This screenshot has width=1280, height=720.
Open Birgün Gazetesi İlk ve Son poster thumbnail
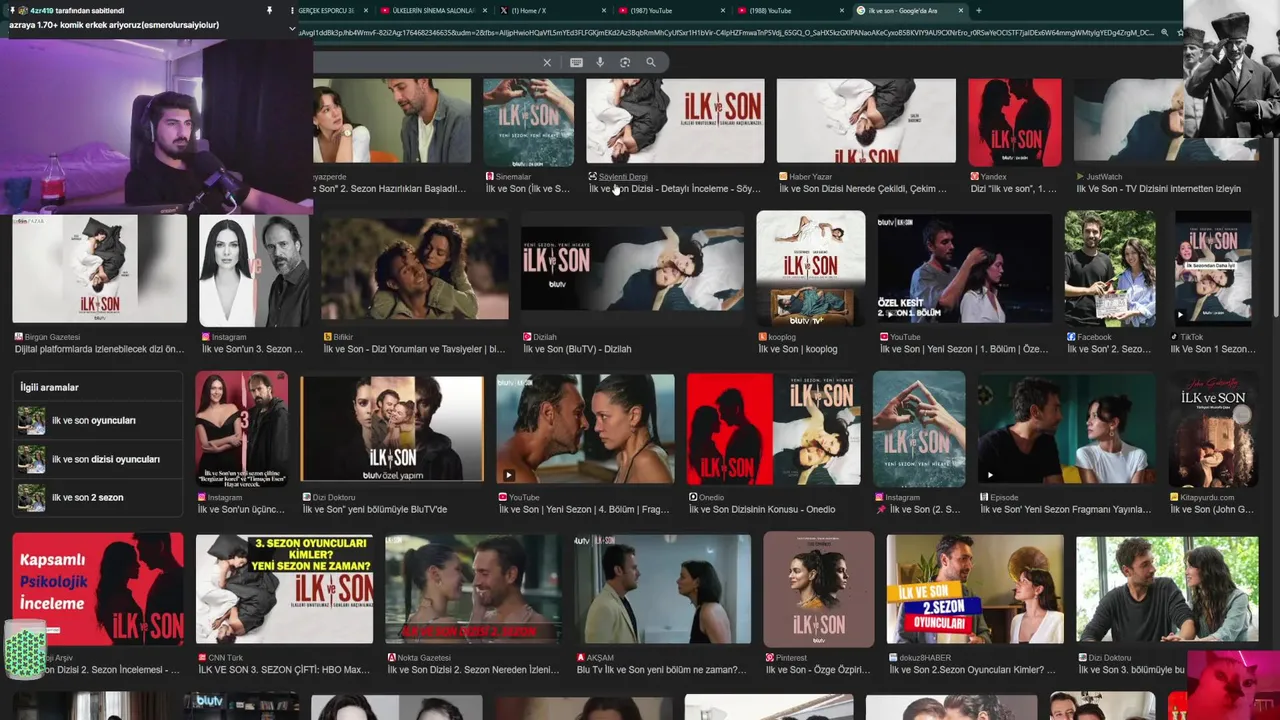99,269
